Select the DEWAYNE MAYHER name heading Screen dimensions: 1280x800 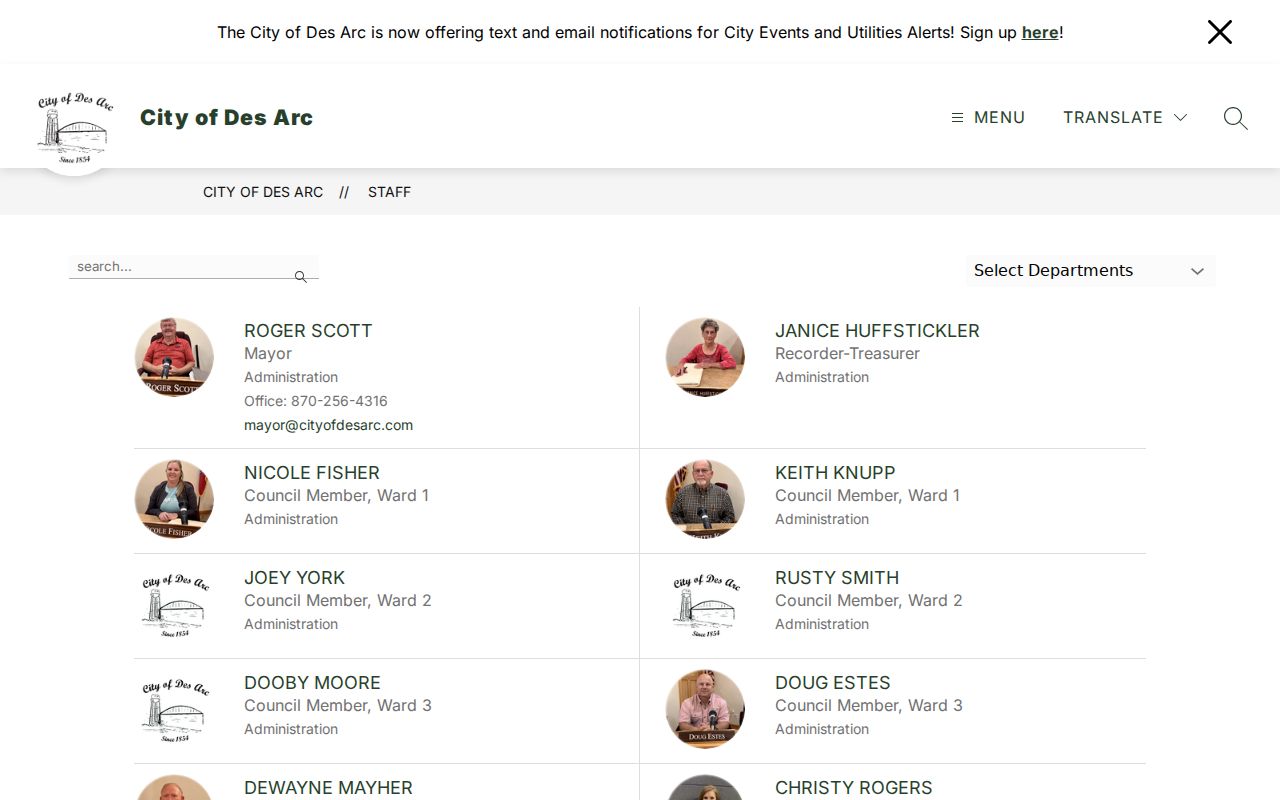(328, 788)
